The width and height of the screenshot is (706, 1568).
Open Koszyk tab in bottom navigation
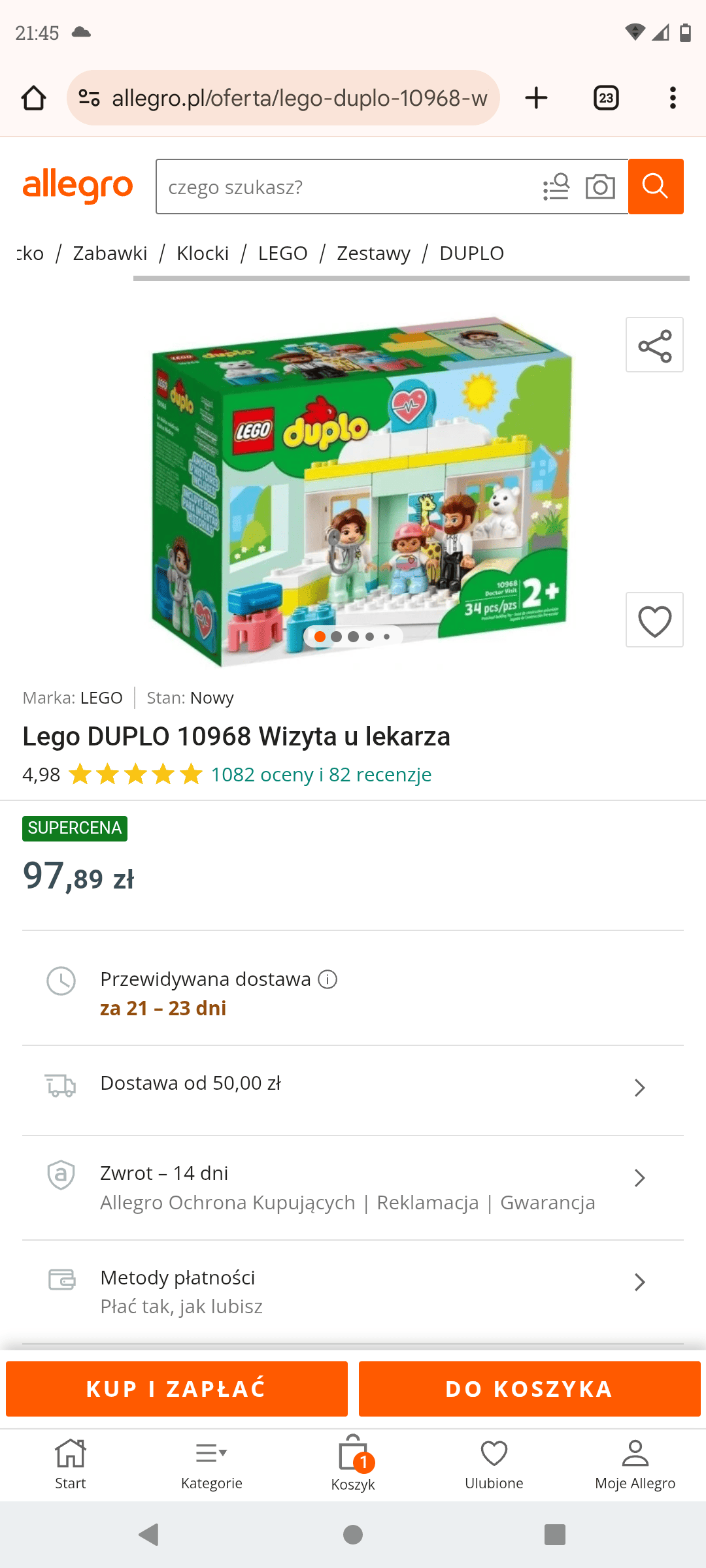tap(353, 1464)
